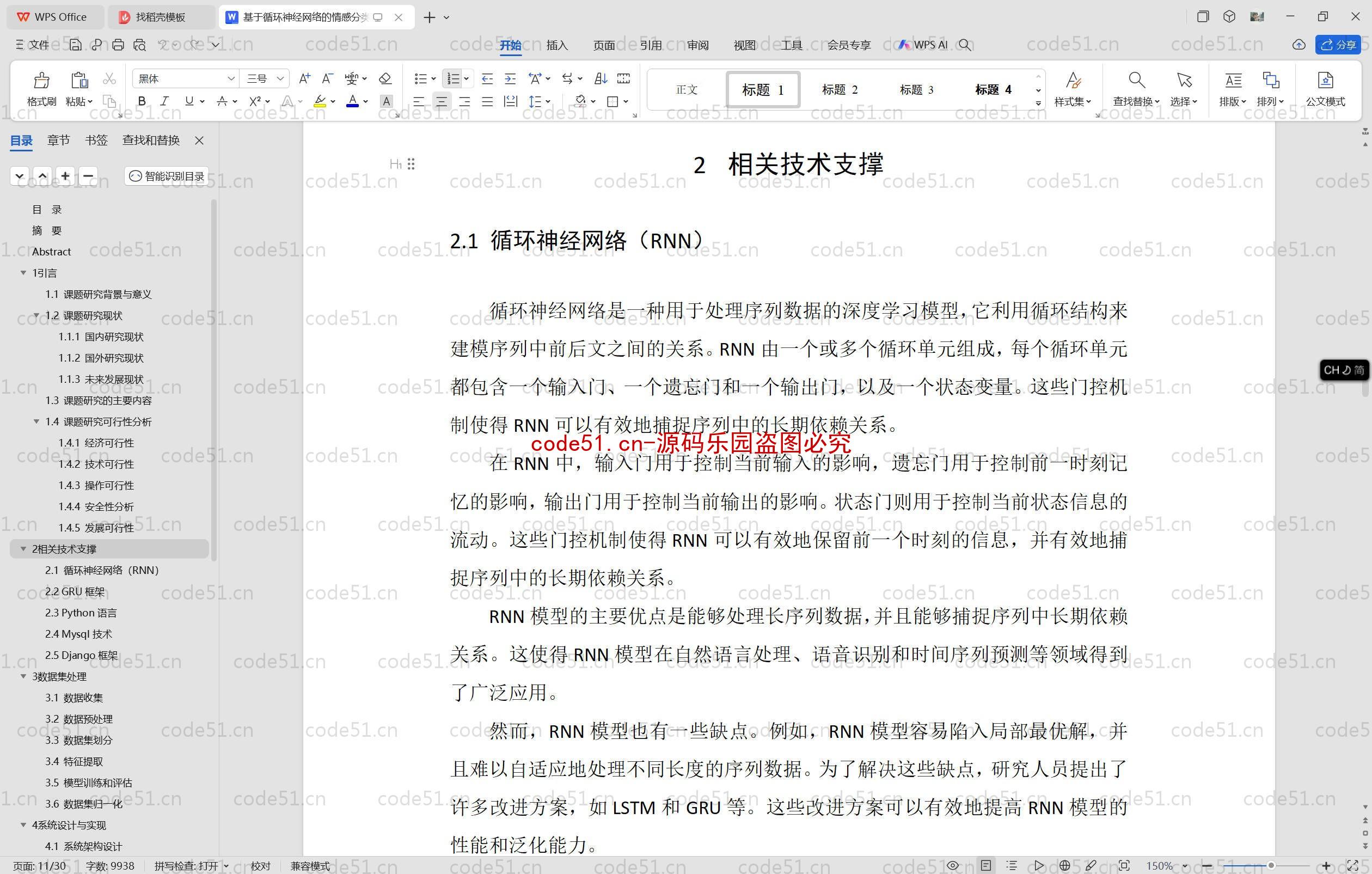This screenshot has height=874, width=1372.
Task: Switch to the 章节 navigation pane tab
Action: click(58, 140)
